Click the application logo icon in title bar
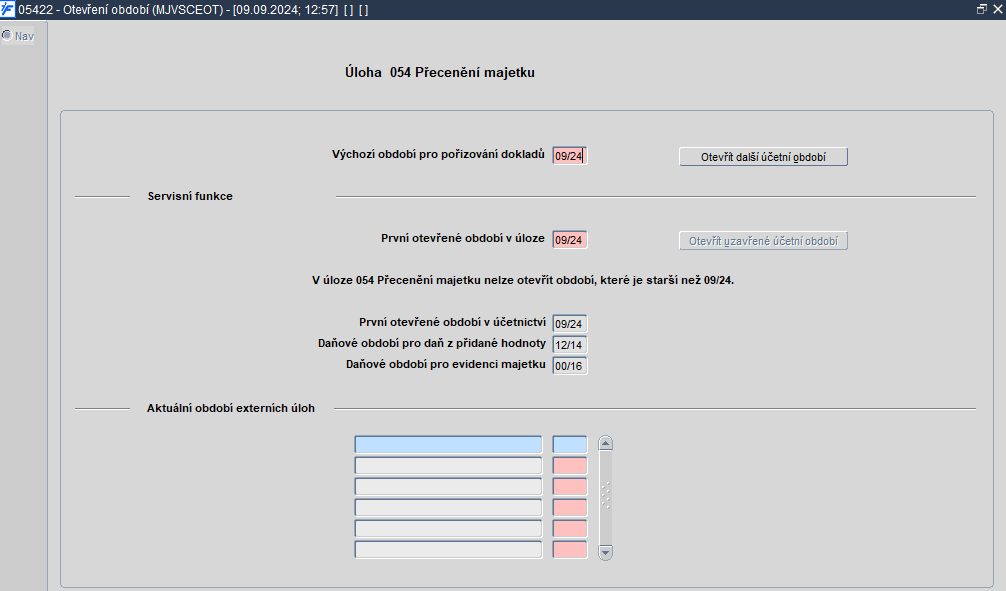The height and width of the screenshot is (591, 1006). coord(8,10)
